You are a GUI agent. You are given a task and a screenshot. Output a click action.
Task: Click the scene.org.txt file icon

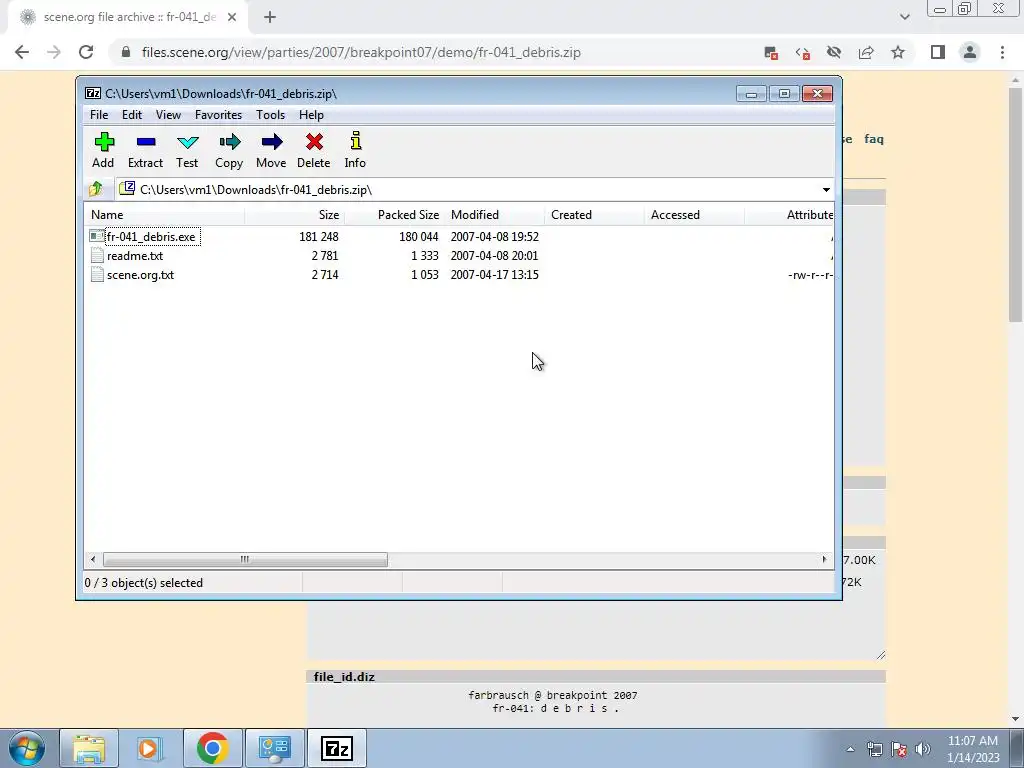[x=97, y=274]
